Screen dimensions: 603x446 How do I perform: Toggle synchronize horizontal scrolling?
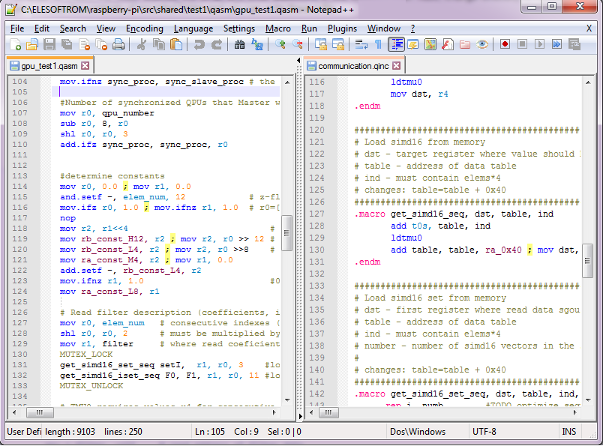pyautogui.click(x=338, y=45)
